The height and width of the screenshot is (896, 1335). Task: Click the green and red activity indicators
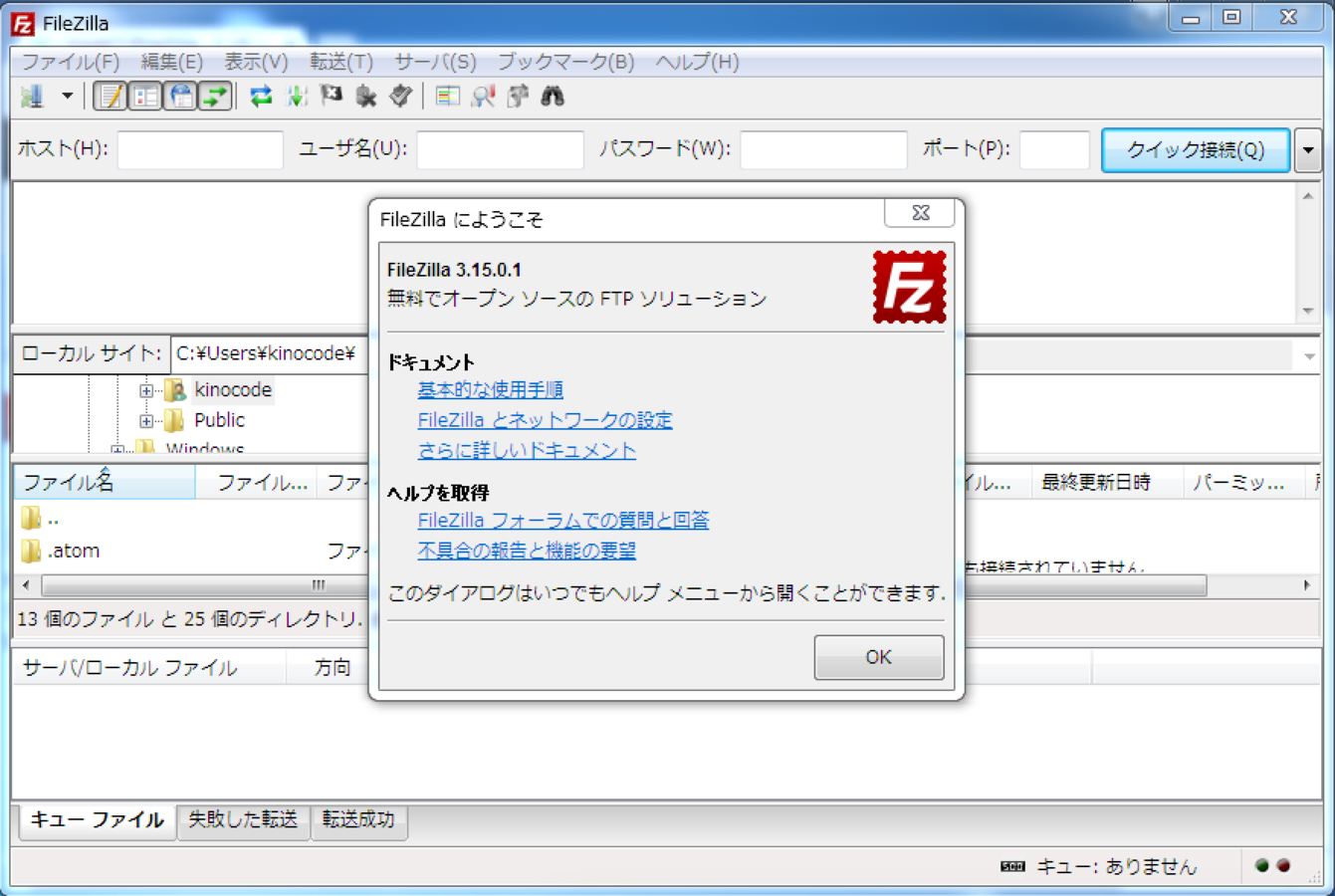[1273, 866]
